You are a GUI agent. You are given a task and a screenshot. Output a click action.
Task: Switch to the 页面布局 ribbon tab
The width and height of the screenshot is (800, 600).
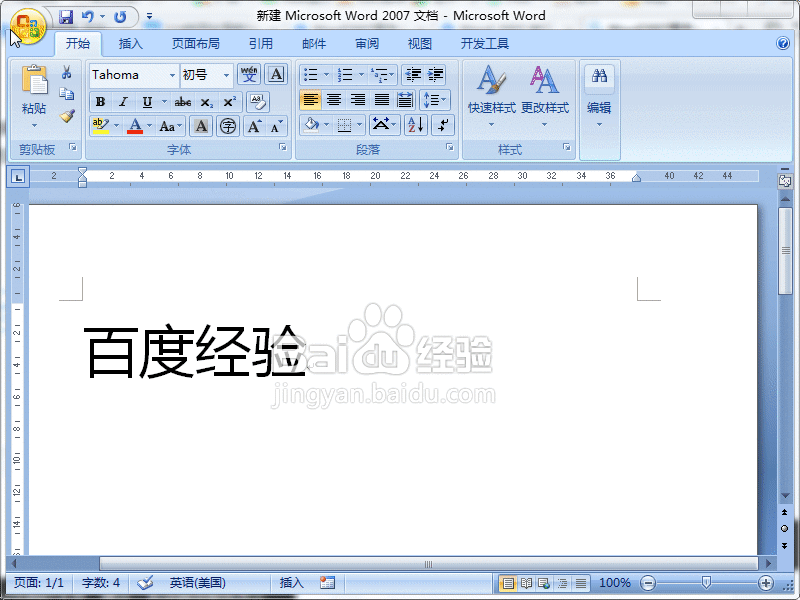pyautogui.click(x=196, y=43)
